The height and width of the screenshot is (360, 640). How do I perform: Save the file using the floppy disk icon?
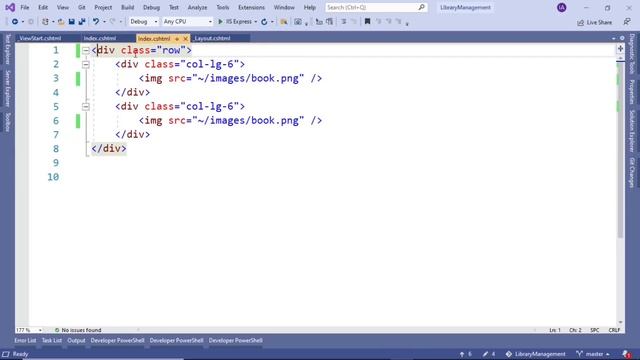[x=71, y=22]
